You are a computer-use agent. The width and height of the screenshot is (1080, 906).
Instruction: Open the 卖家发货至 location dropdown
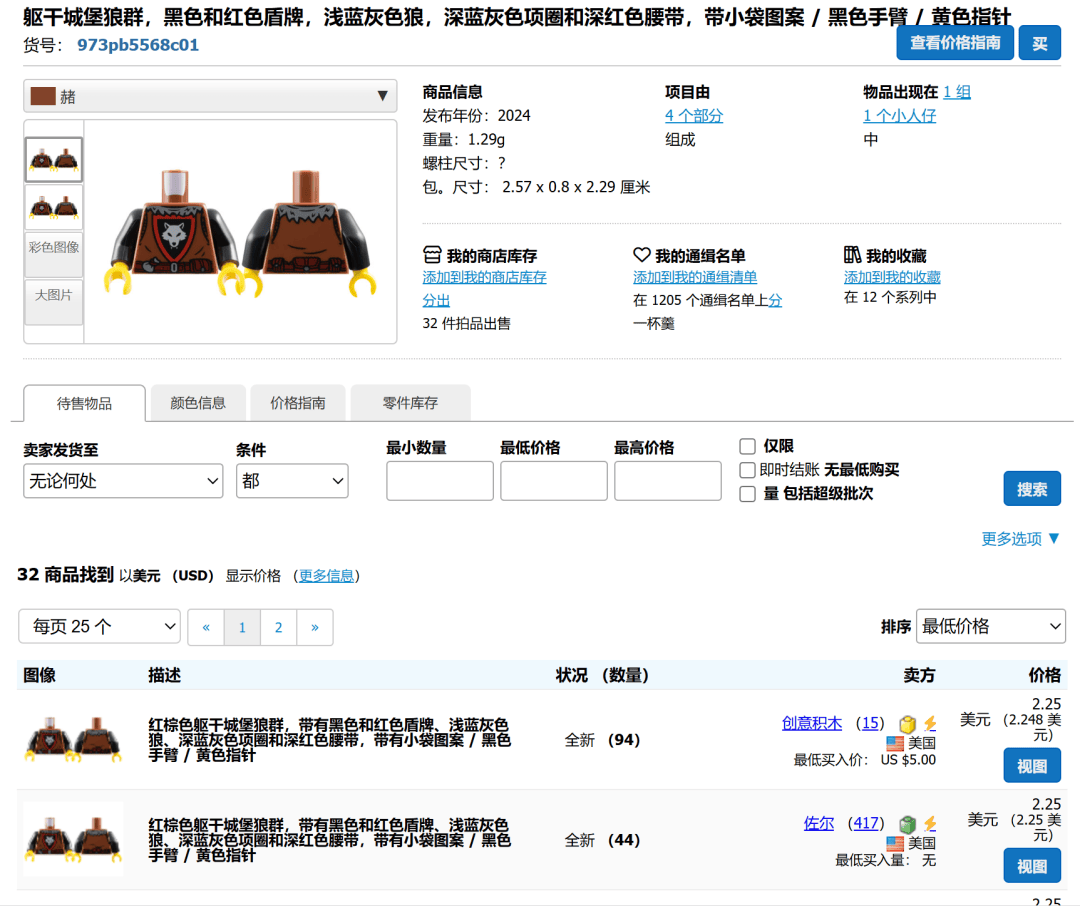click(x=123, y=481)
